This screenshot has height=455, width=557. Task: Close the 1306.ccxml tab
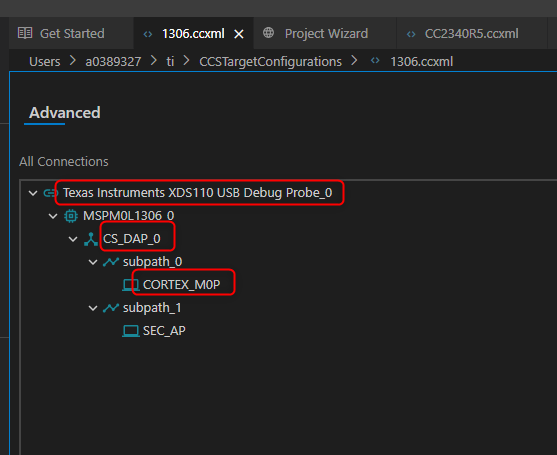pos(239,34)
